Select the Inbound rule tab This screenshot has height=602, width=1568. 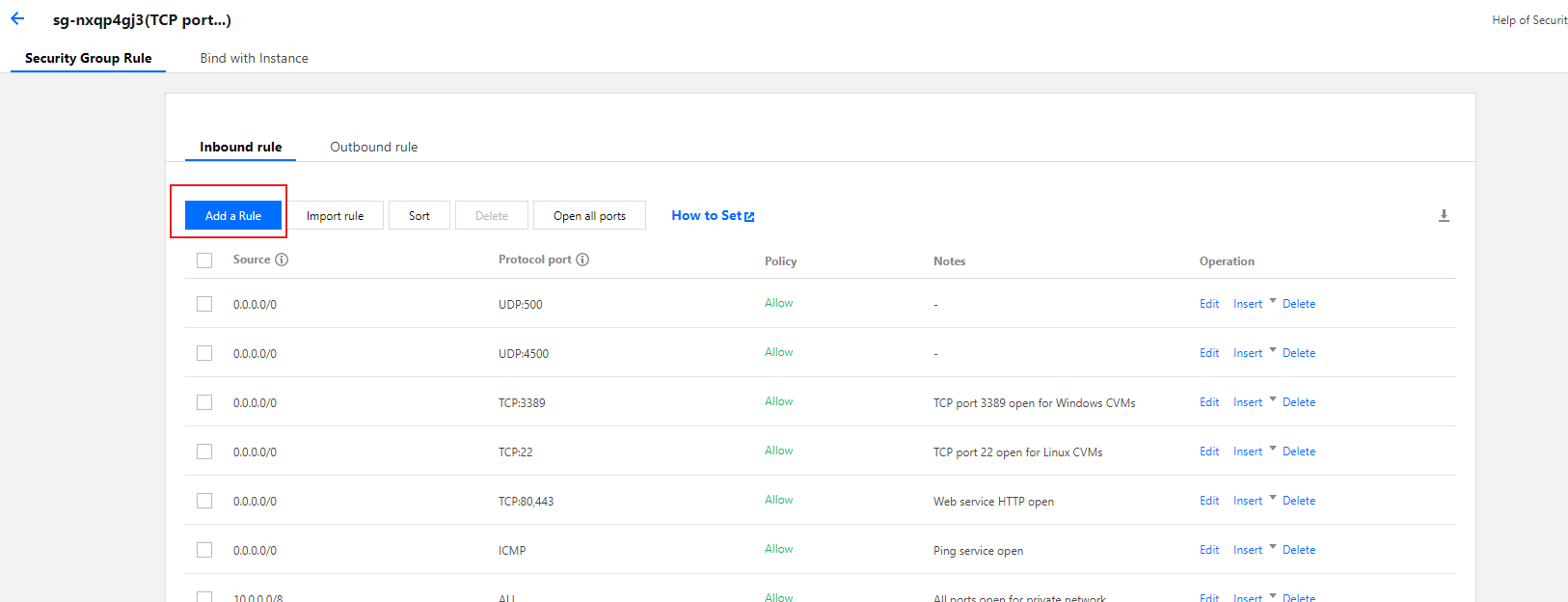241,147
